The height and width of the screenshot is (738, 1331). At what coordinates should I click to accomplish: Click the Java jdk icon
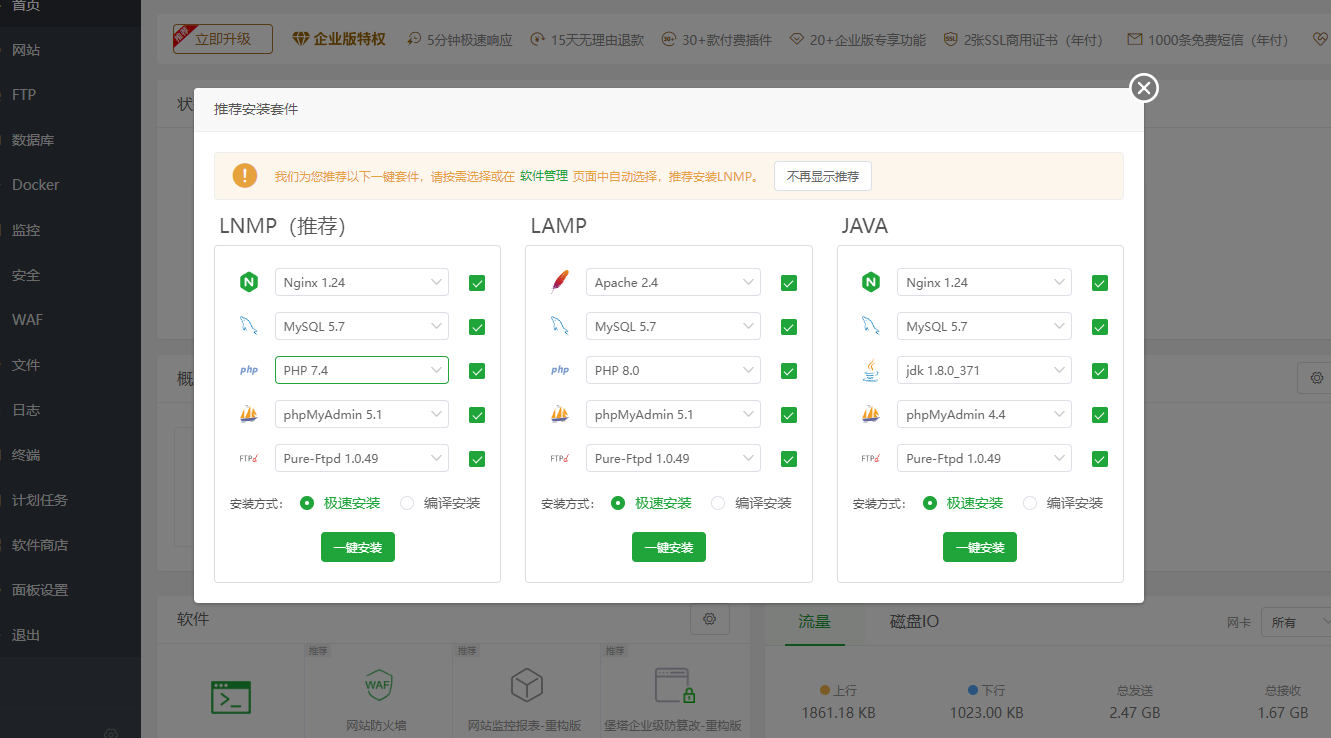(x=871, y=371)
